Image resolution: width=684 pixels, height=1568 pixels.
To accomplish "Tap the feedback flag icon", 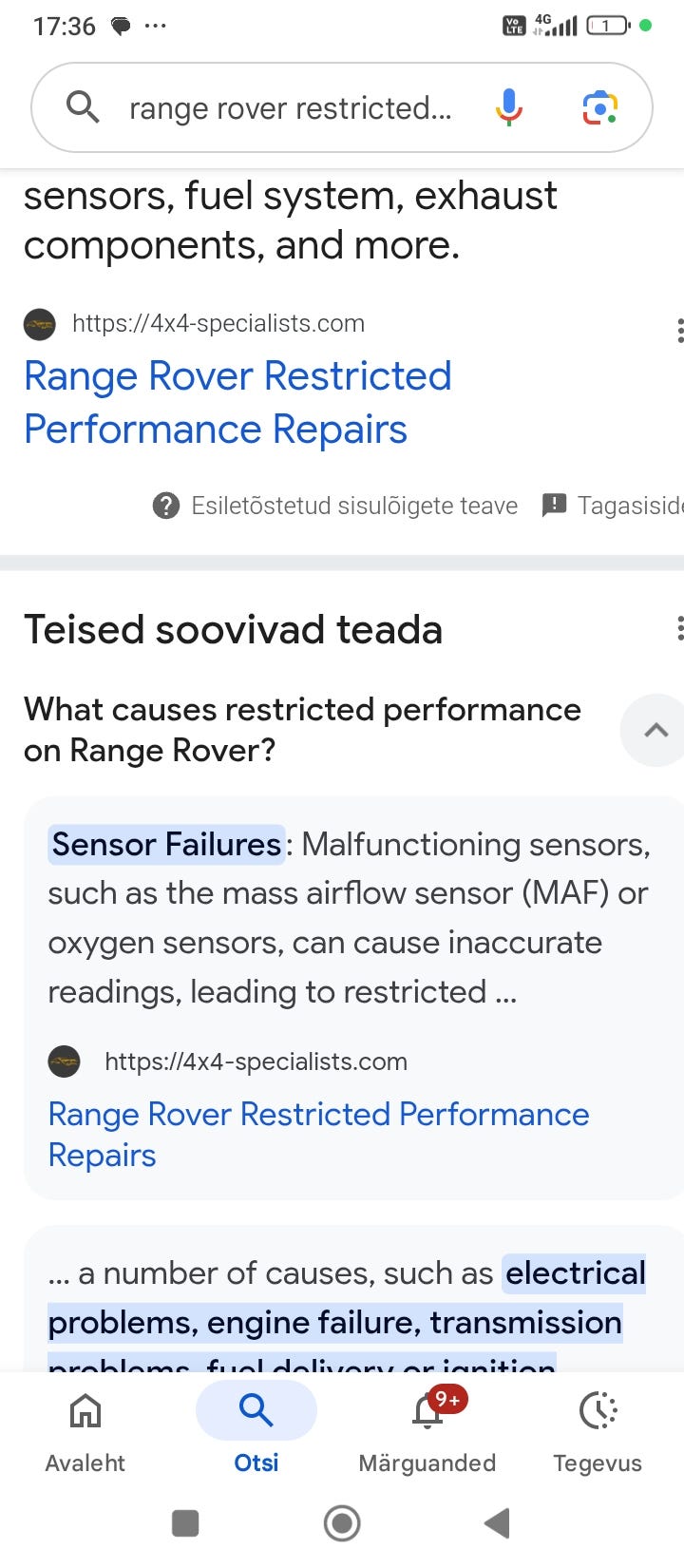I will coord(554,506).
